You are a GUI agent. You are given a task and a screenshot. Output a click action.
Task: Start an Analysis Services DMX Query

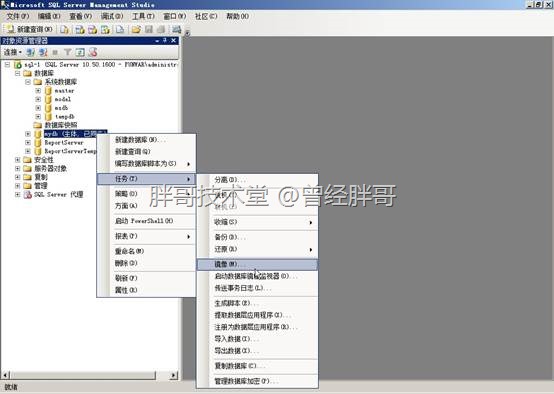93,29
